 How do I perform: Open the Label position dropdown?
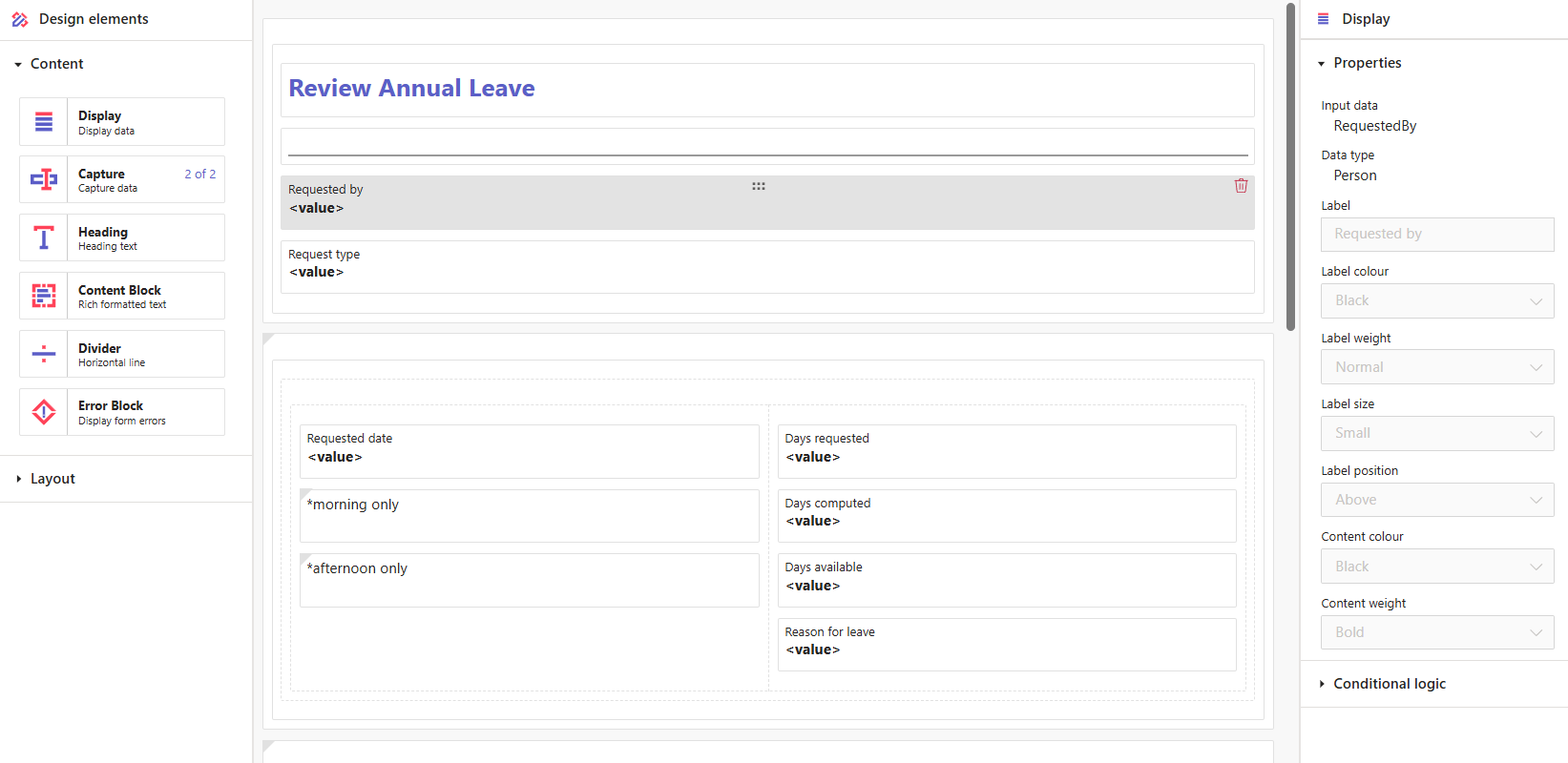tap(1436, 500)
